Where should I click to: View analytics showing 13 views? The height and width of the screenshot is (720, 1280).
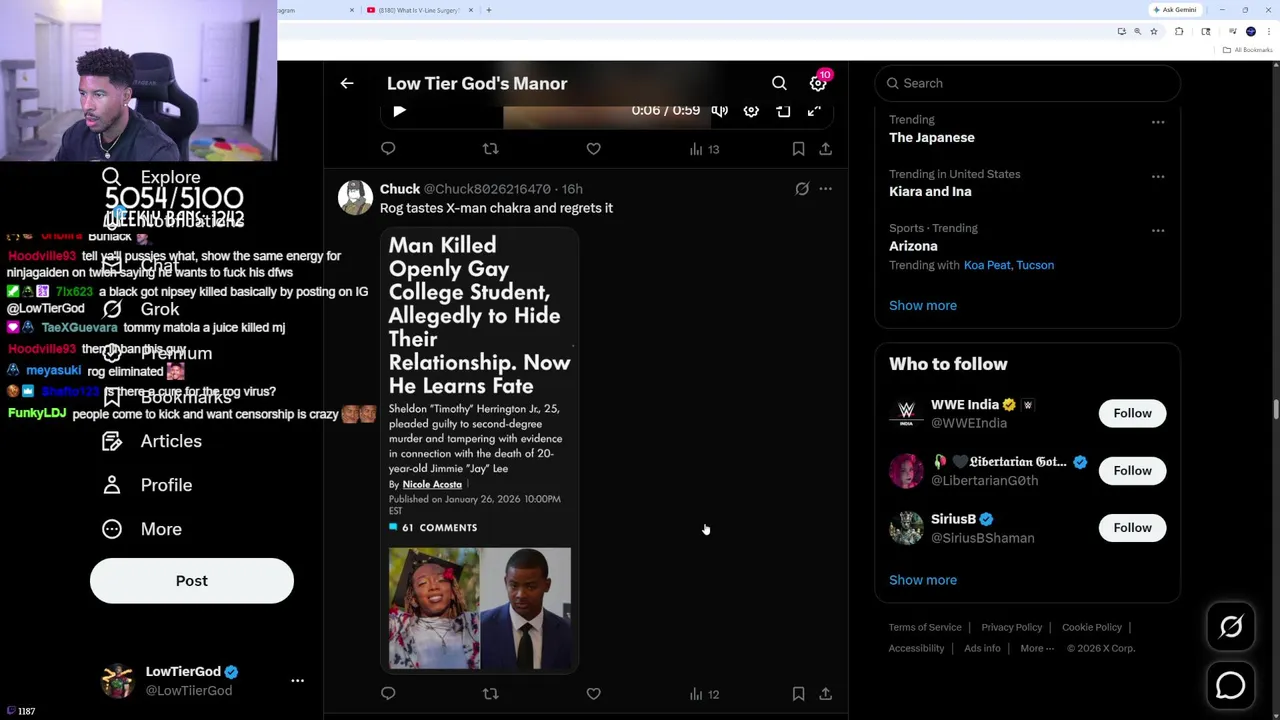[704, 149]
